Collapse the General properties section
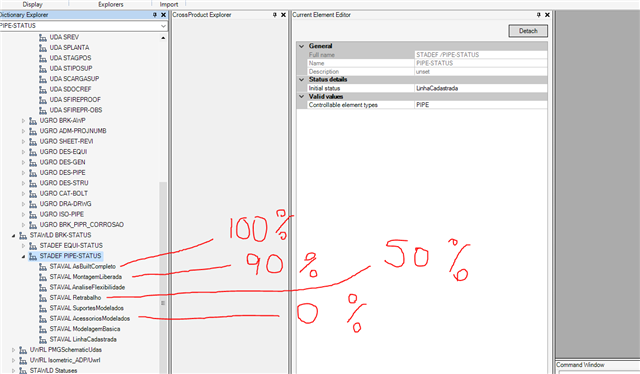This screenshot has width=640, height=374. [302, 46]
